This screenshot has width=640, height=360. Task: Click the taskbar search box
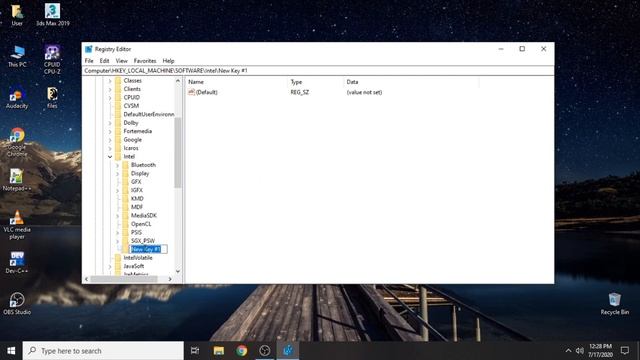click(103, 351)
